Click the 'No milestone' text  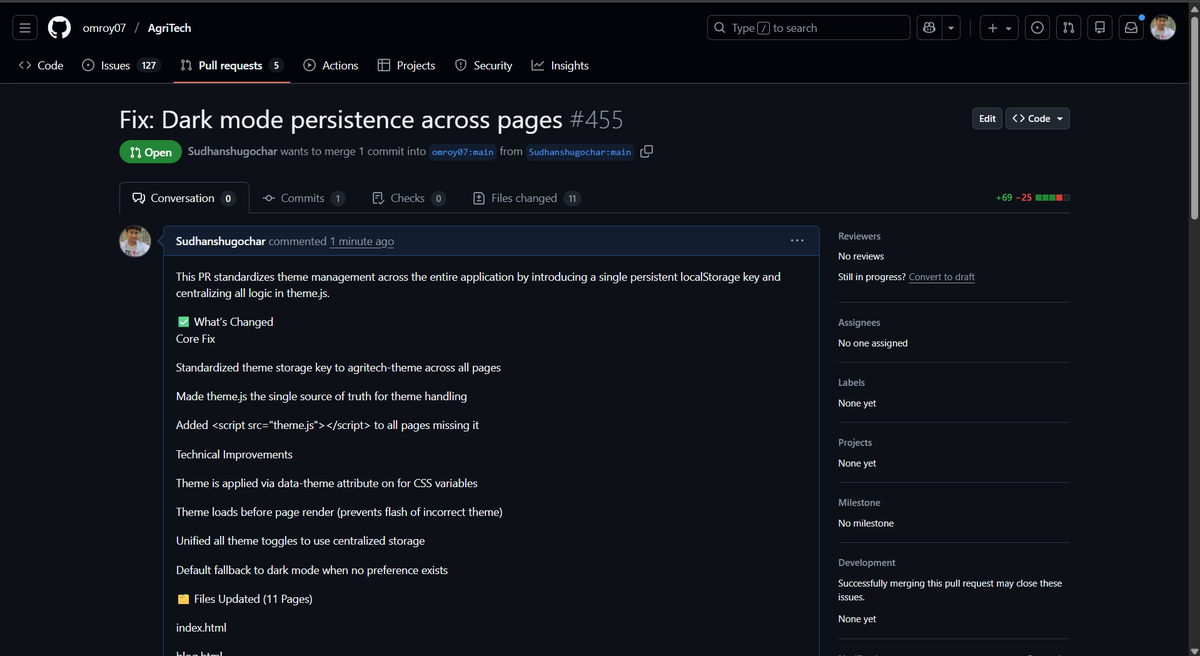click(866, 523)
